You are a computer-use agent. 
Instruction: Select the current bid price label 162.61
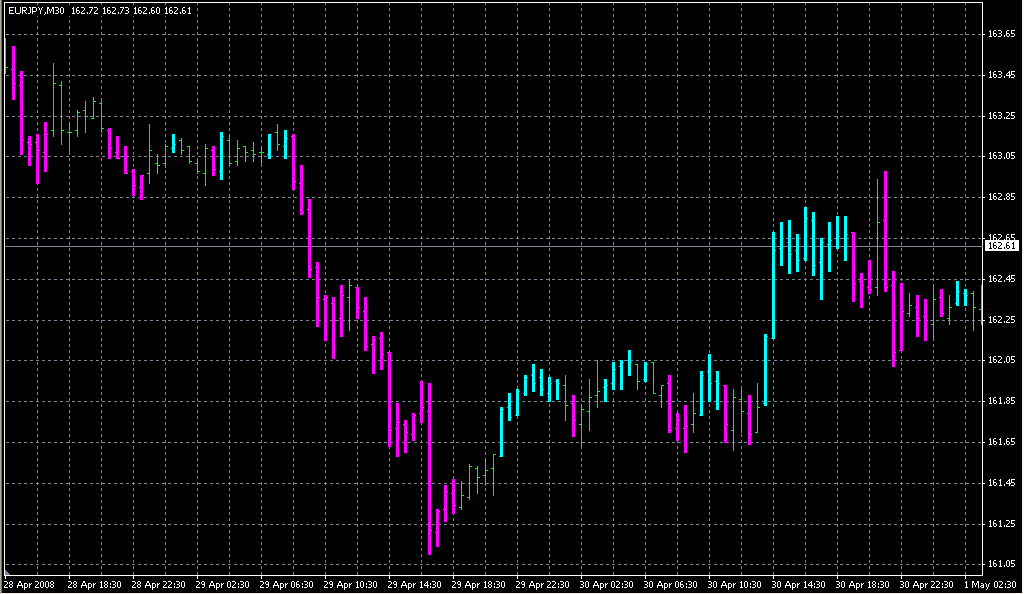pos(1000,248)
